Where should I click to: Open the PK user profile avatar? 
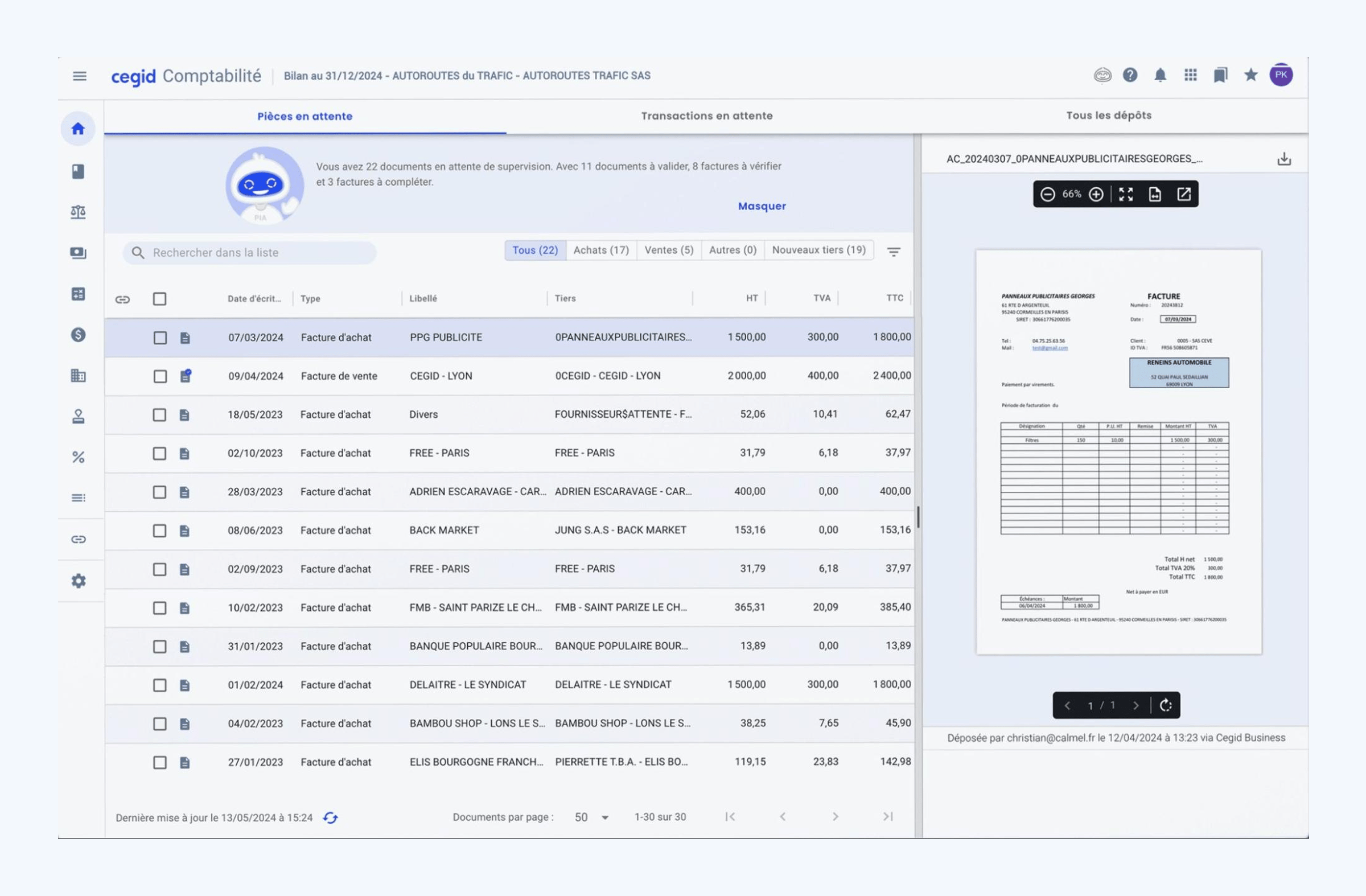(1281, 75)
